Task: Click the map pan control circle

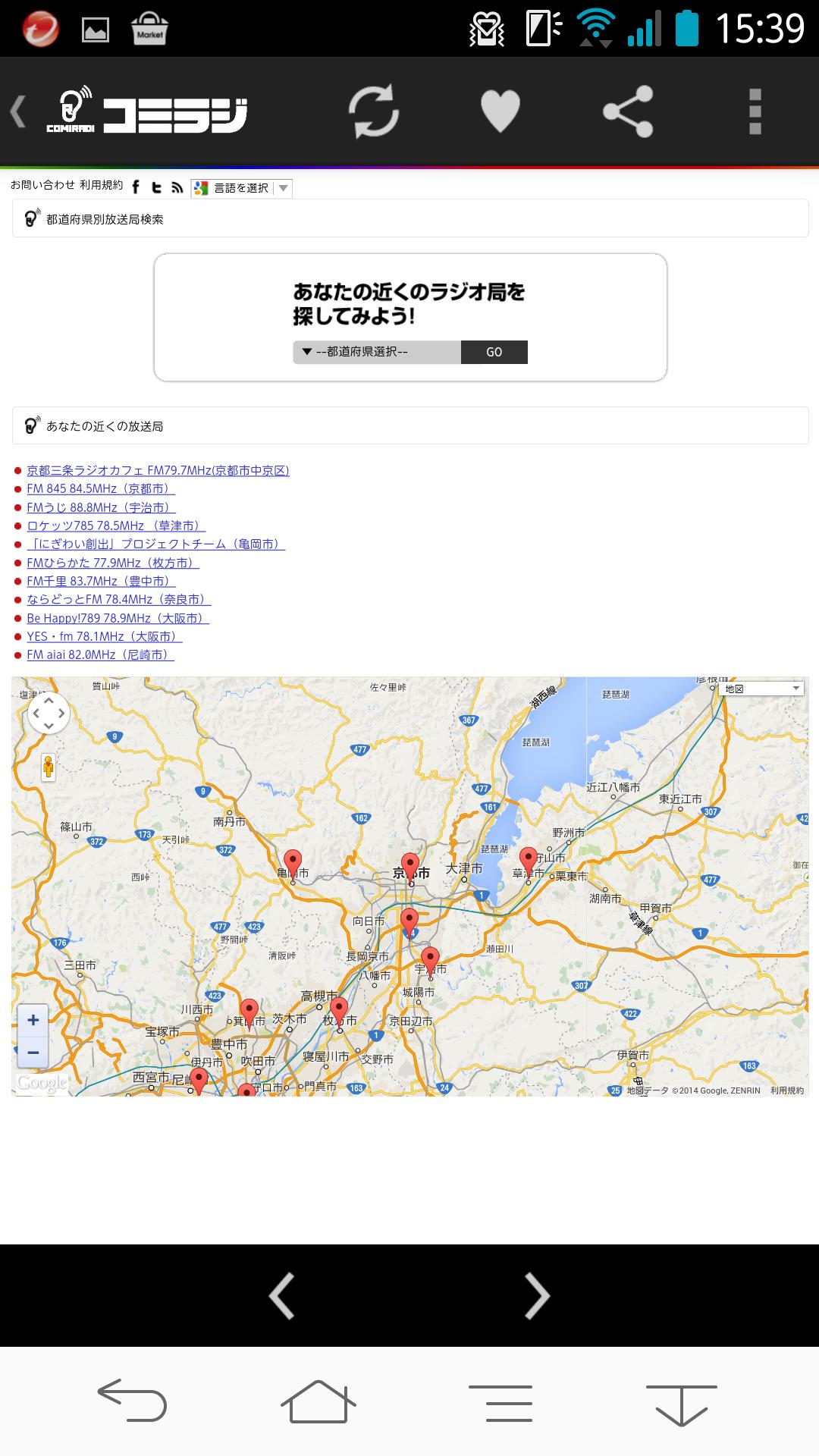Action: 49,714
